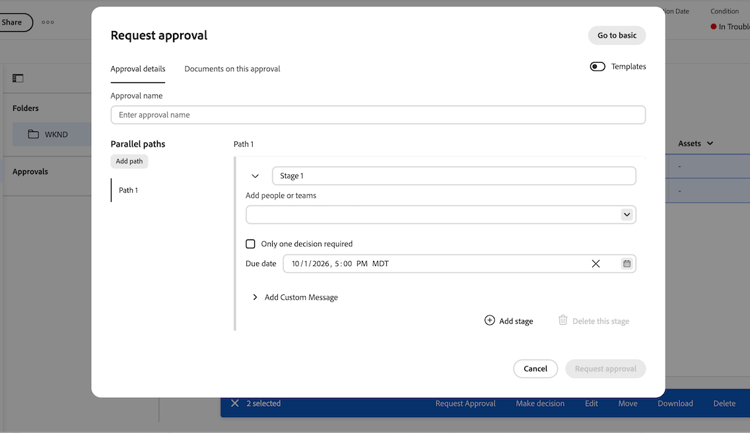Click the WKND folder icon

click(x=33, y=134)
